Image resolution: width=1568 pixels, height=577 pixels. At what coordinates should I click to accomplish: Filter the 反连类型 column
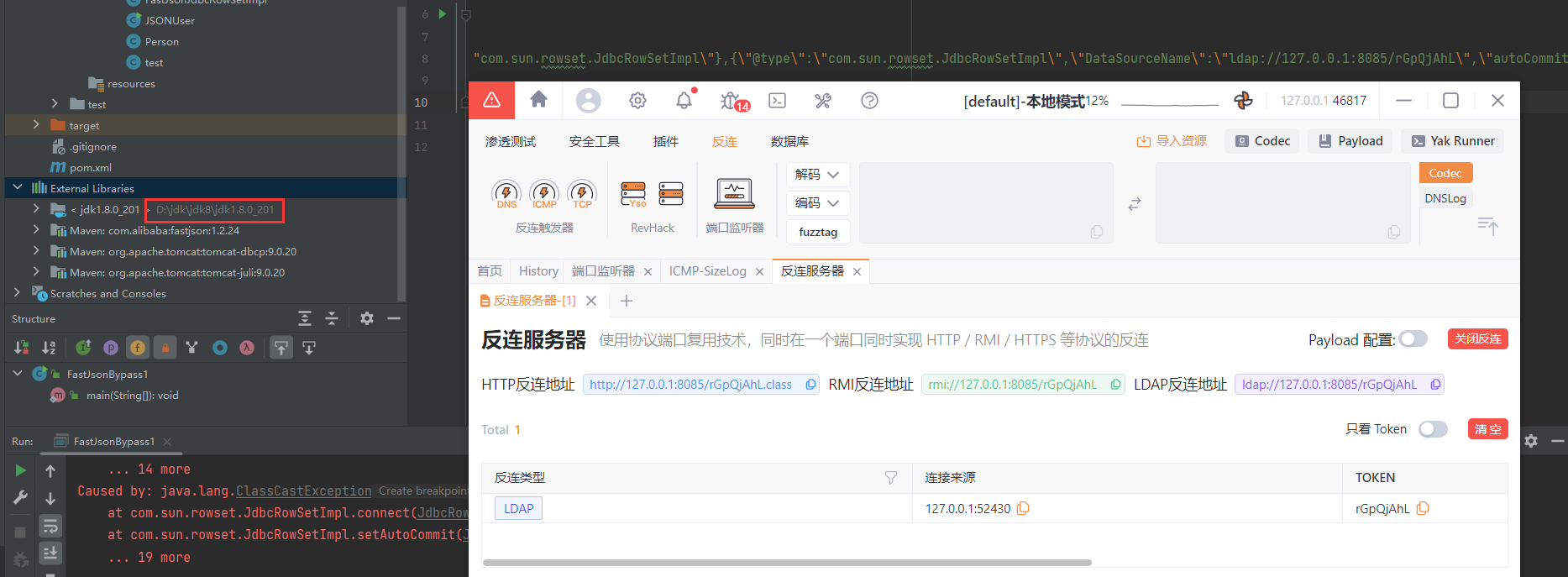tap(891, 477)
